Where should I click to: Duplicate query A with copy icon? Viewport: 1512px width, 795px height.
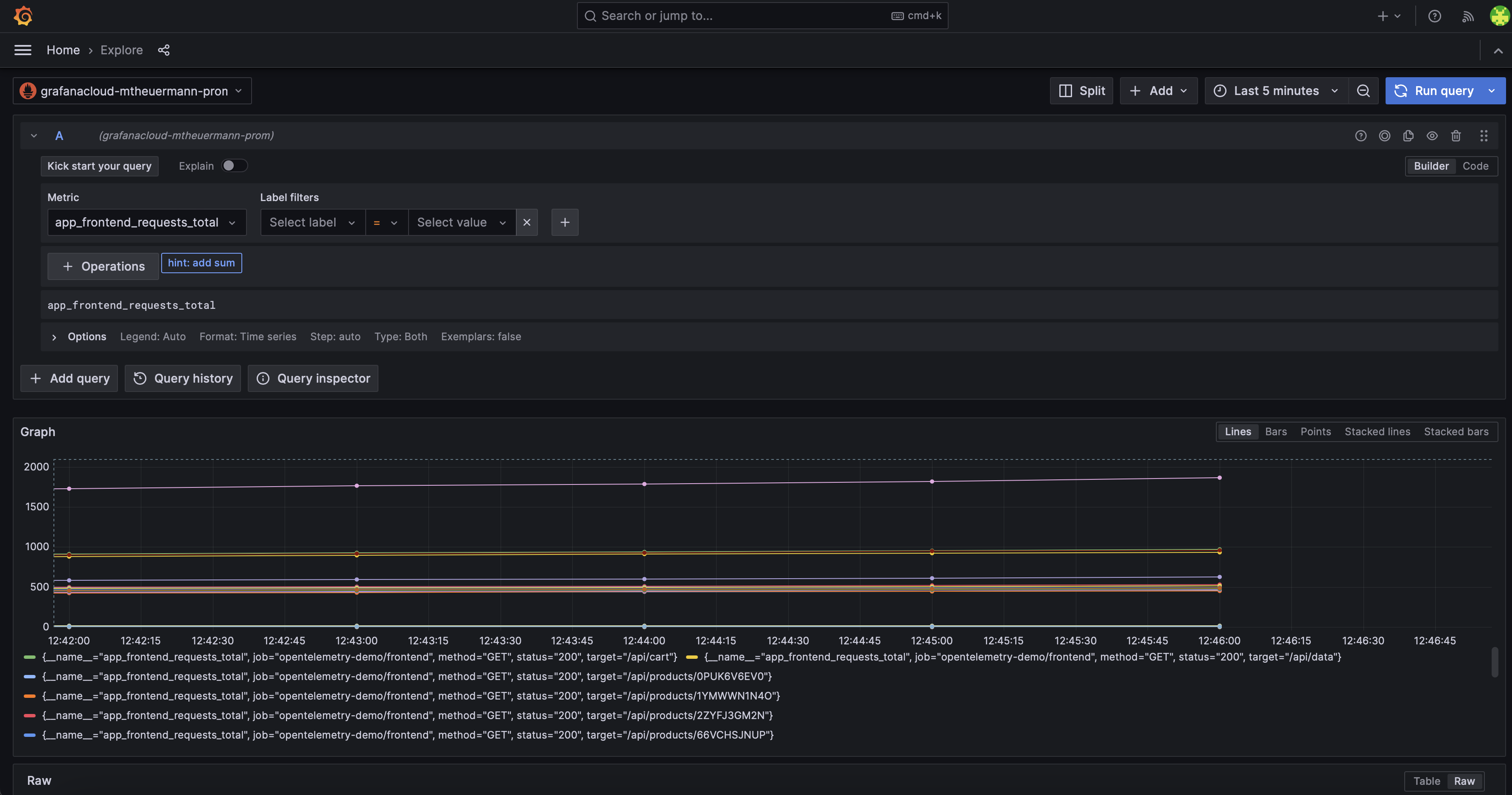(1408, 136)
